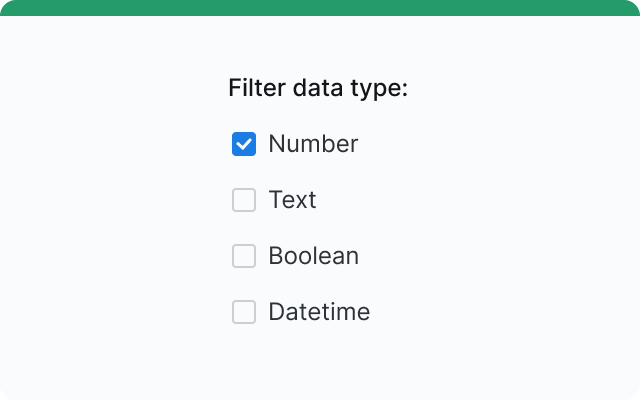Click the "Text" label text

point(292,200)
